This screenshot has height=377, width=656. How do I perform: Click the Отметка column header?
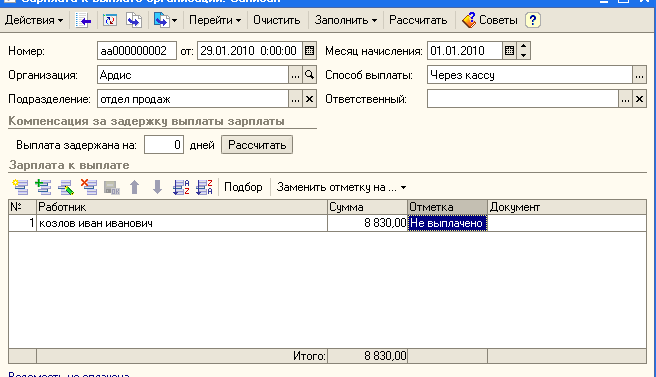448,207
